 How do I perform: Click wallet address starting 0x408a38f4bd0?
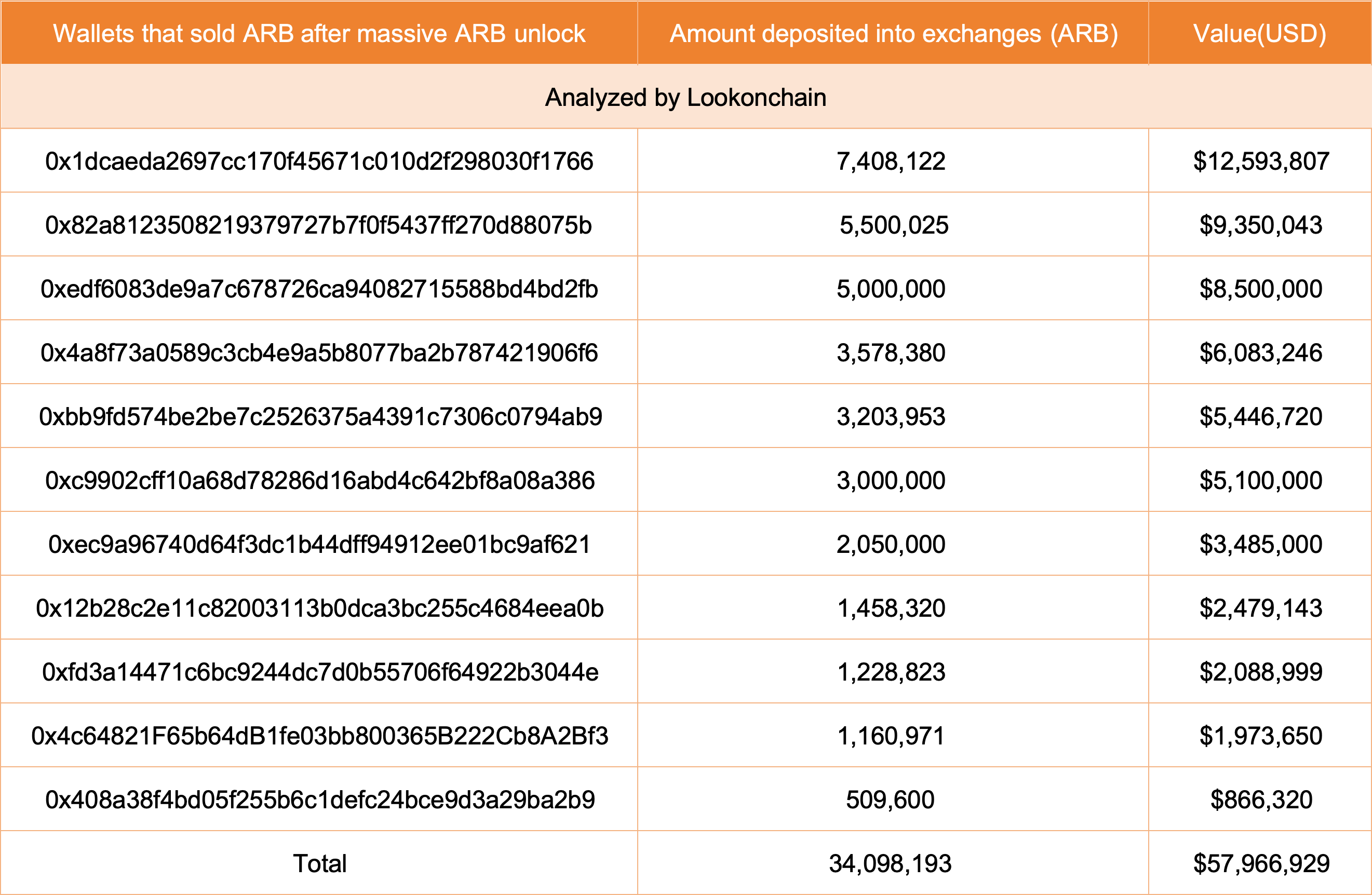(x=320, y=800)
